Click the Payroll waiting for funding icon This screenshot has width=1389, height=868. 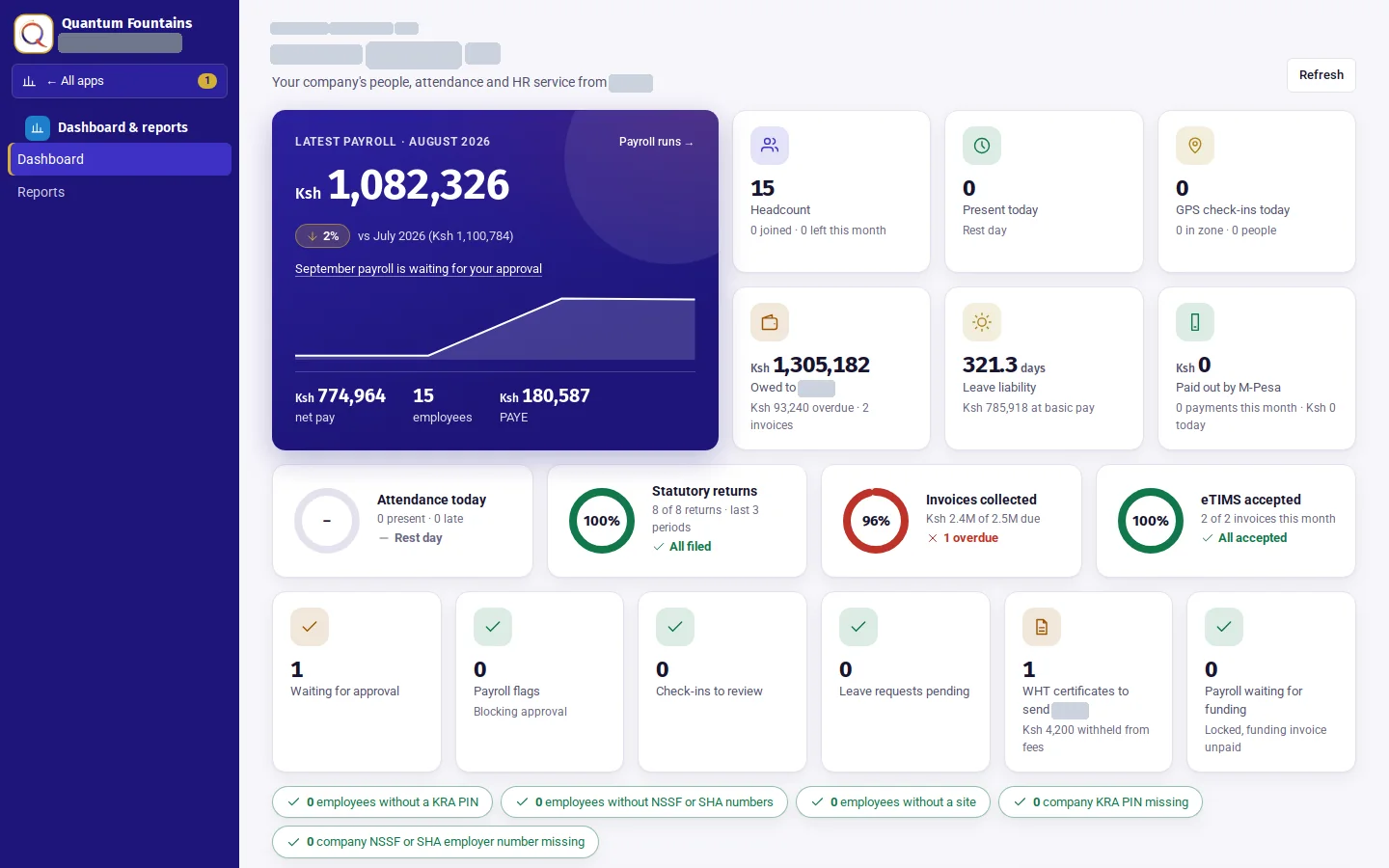coord(1224,627)
